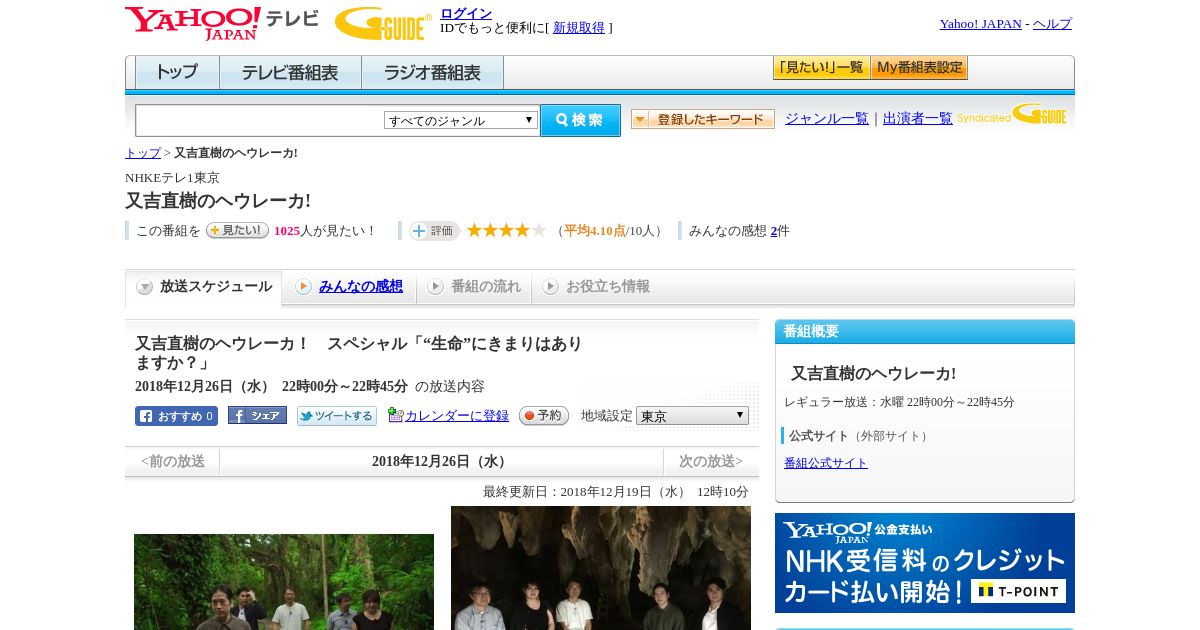
Task: Go to Yahoo! JAPAN link at top right
Action: (980, 24)
